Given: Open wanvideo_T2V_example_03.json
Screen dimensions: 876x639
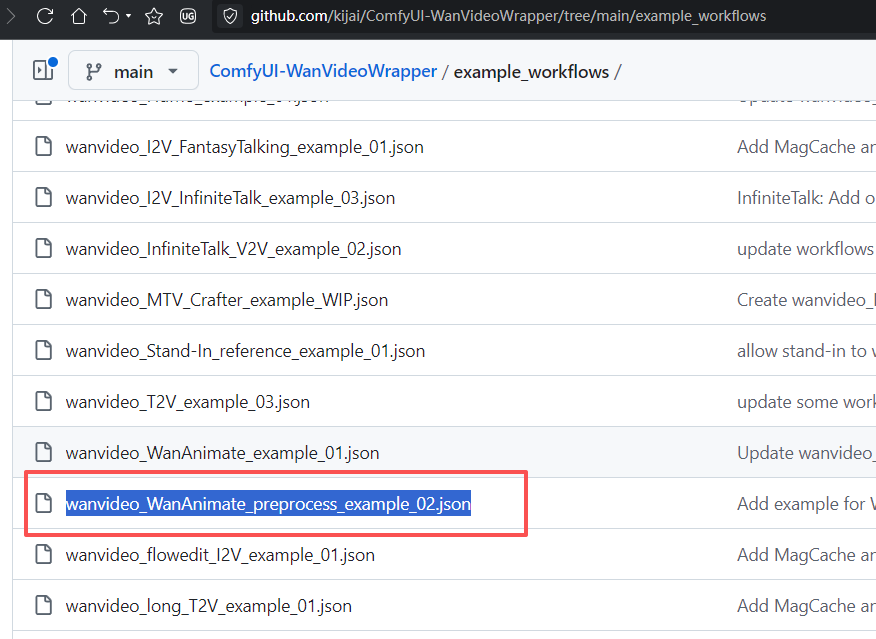Looking at the screenshot, I should [x=188, y=402].
